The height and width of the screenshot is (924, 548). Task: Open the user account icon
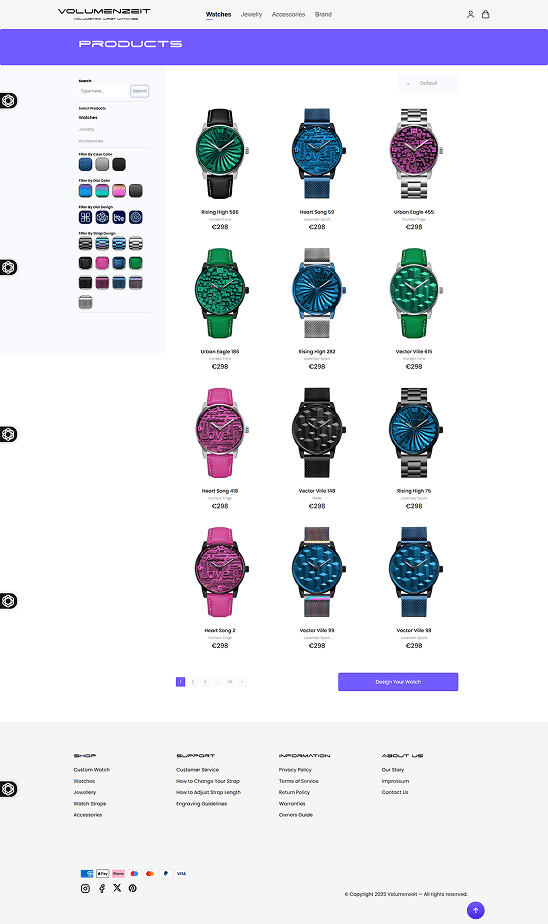click(470, 14)
